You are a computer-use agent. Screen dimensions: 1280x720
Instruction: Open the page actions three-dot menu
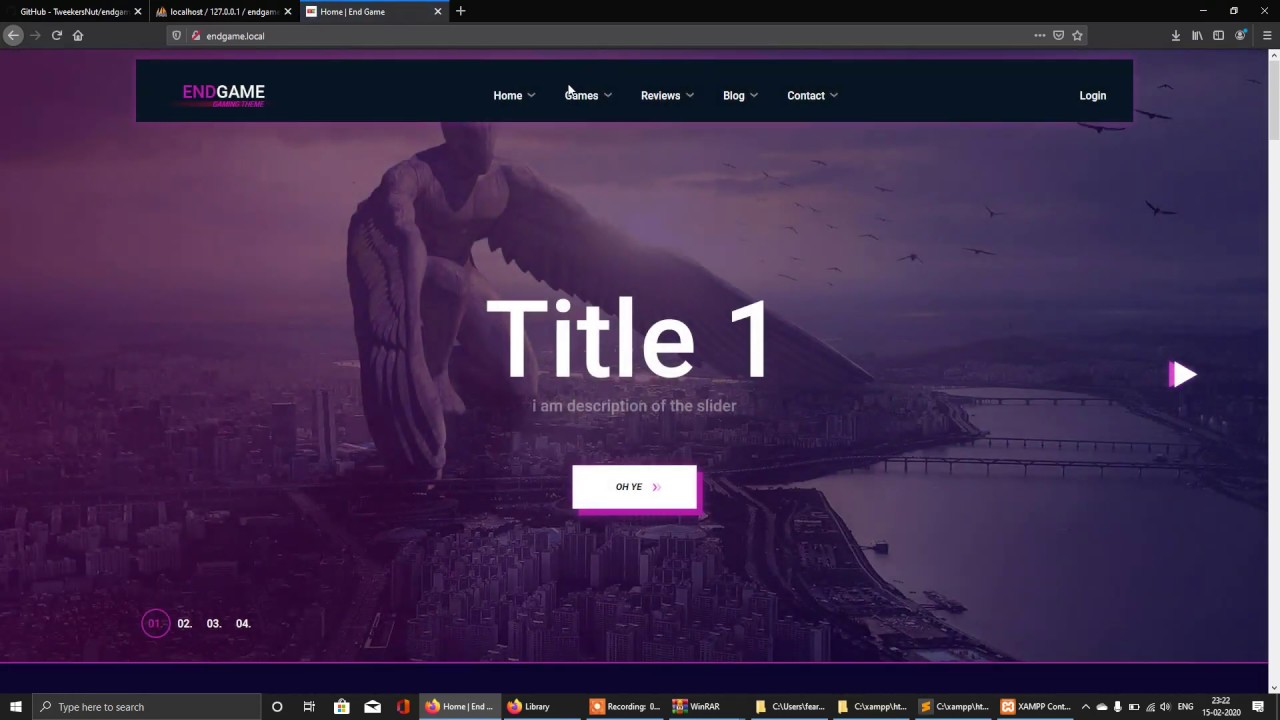point(1040,35)
